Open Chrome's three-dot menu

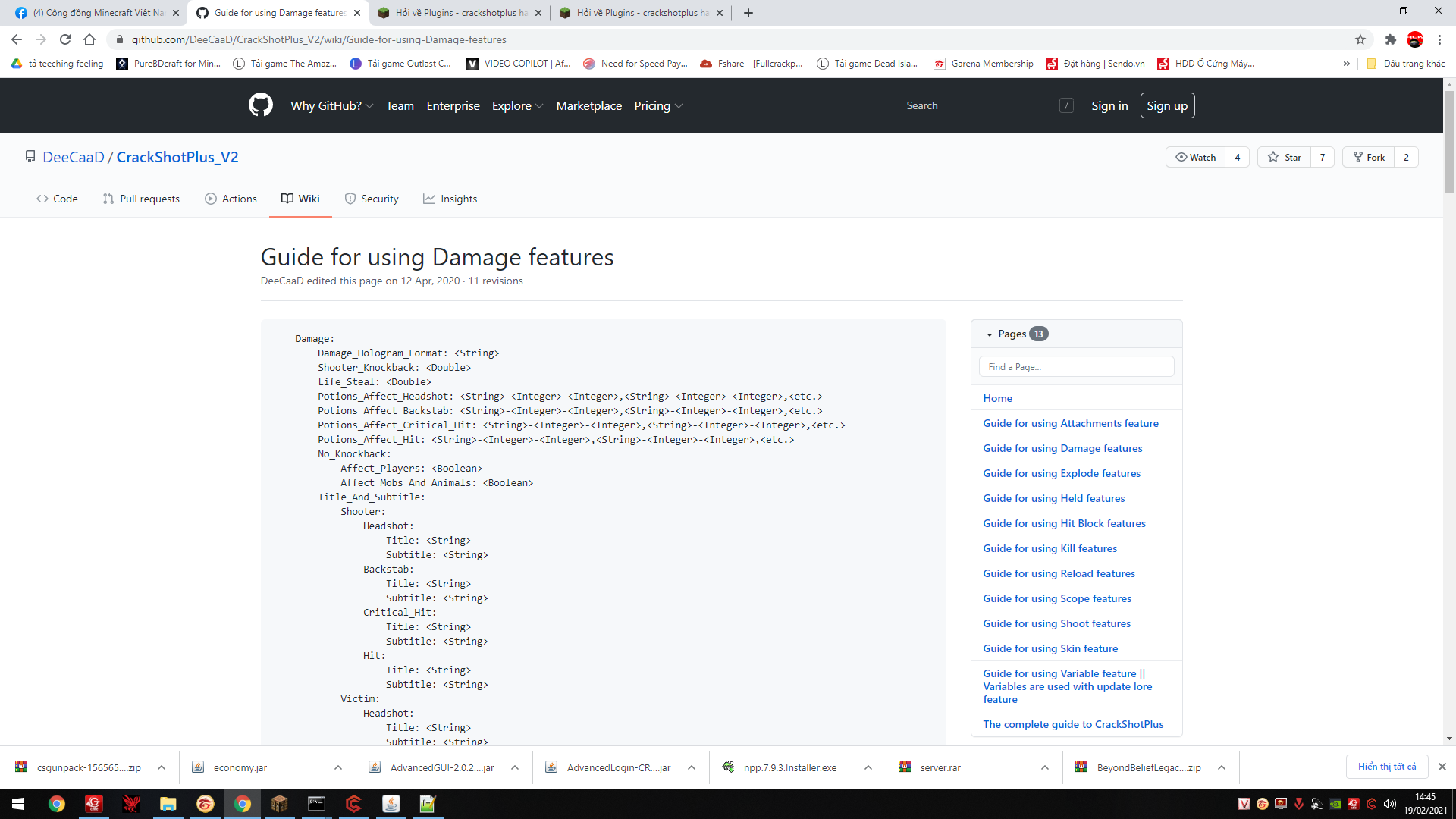click(1439, 39)
